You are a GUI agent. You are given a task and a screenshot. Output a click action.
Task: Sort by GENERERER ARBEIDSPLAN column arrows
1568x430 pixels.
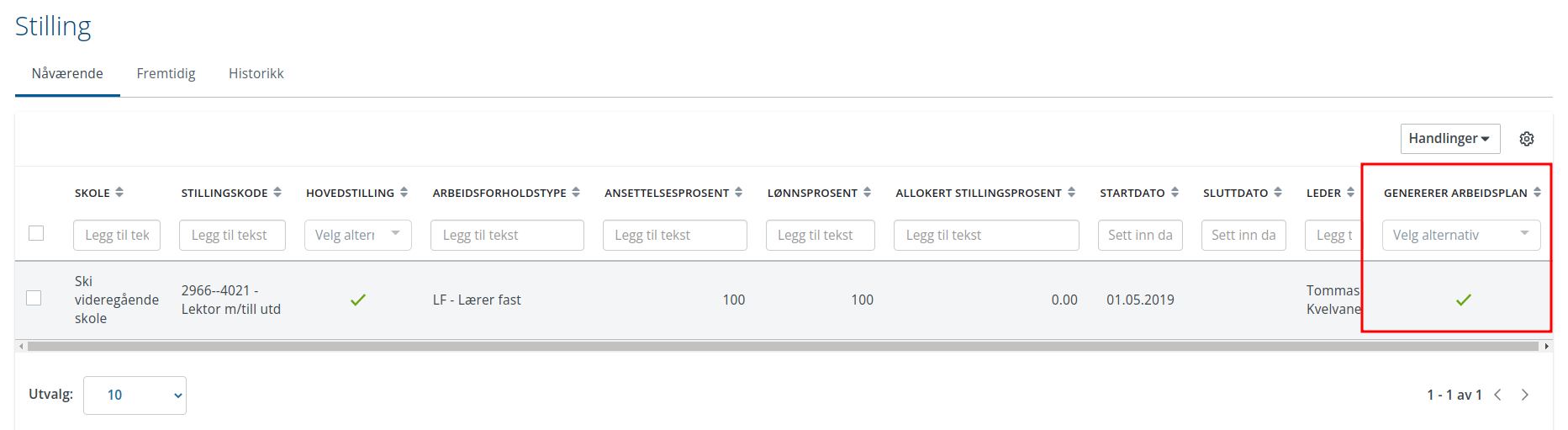pyautogui.click(x=1537, y=193)
